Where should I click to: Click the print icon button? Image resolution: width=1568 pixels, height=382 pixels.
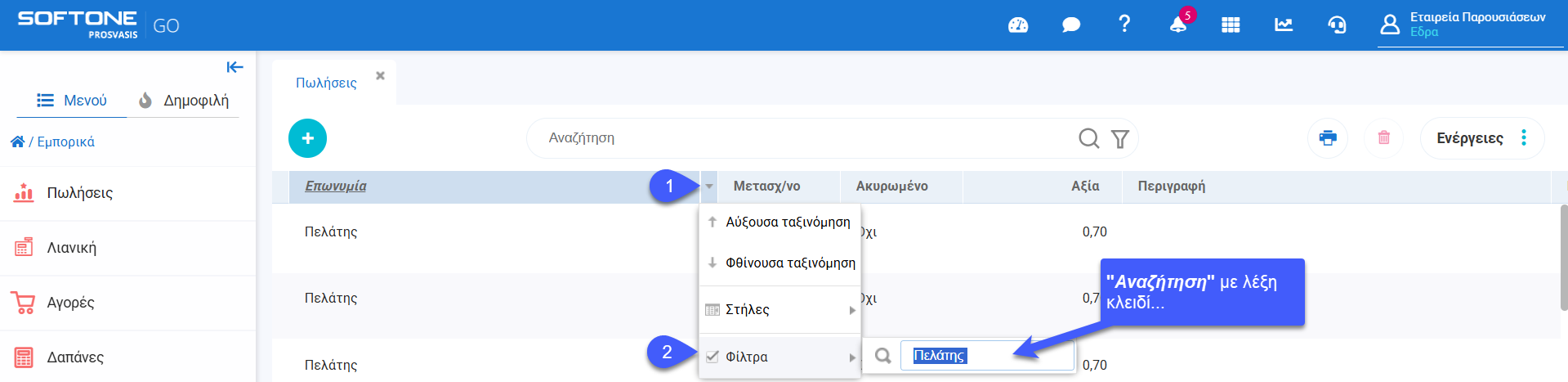coord(1328,137)
